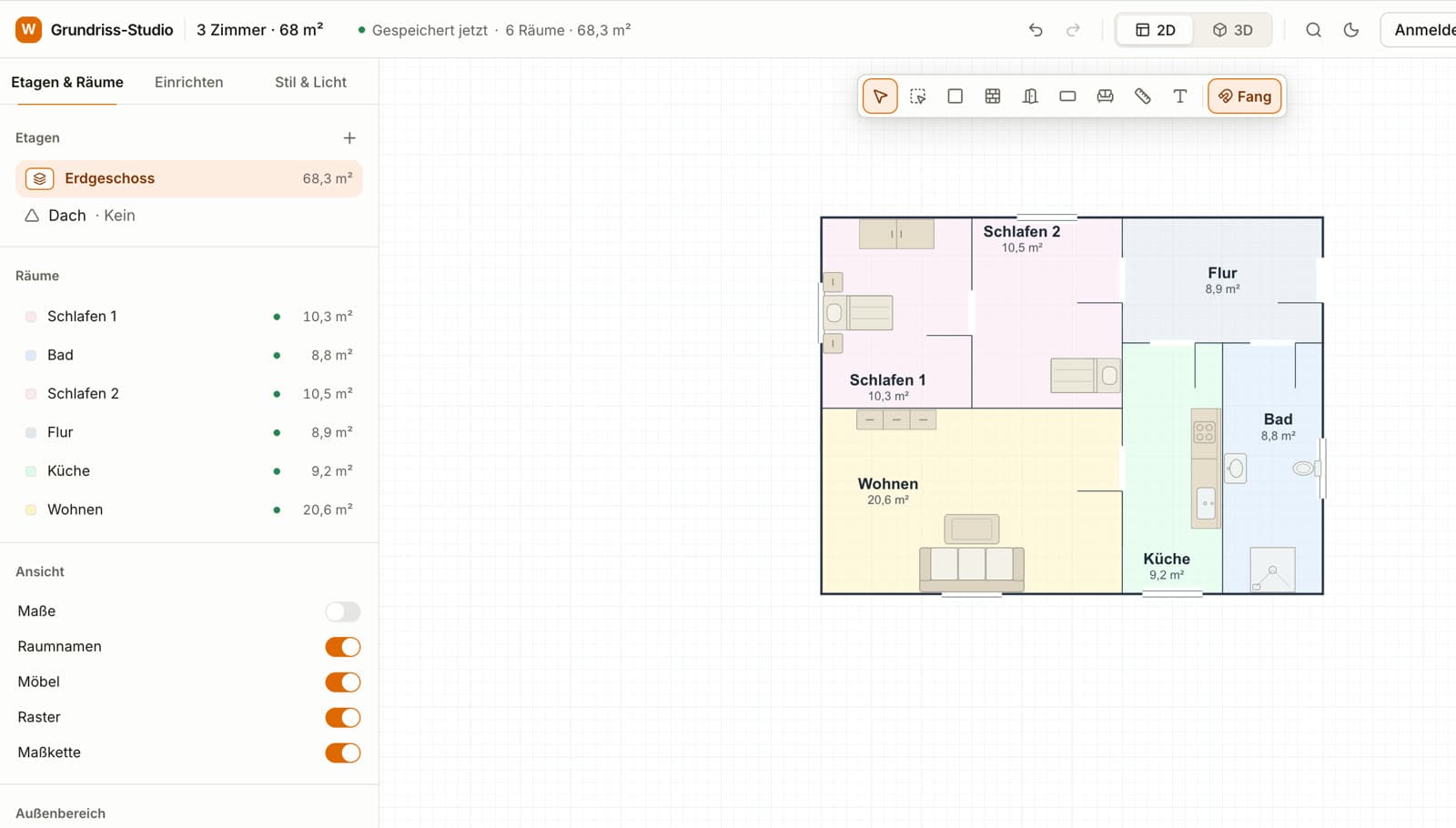Select the wardrobe in Schlafen 1
The image size is (1456, 828).
(896, 234)
